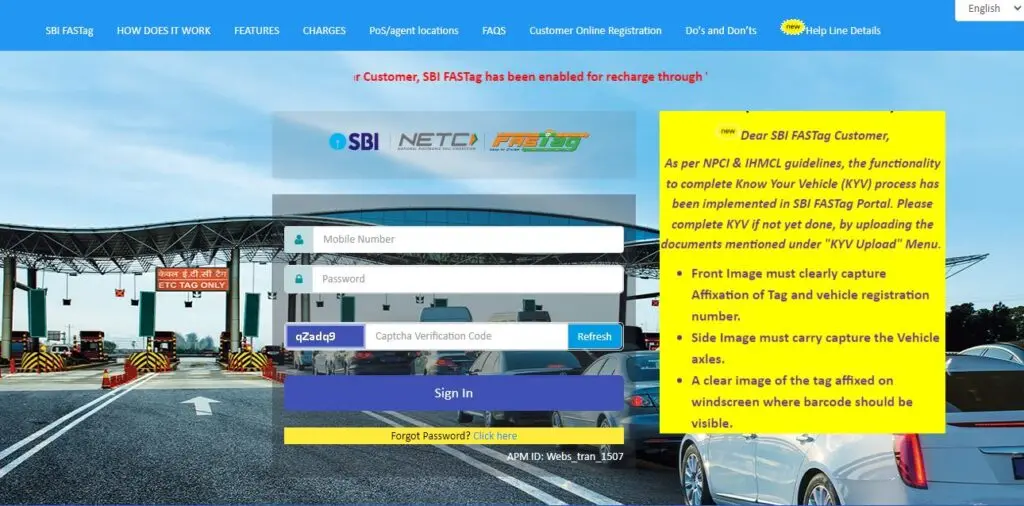Open Customer Online Registration
This screenshot has width=1024, height=506.
coord(595,31)
